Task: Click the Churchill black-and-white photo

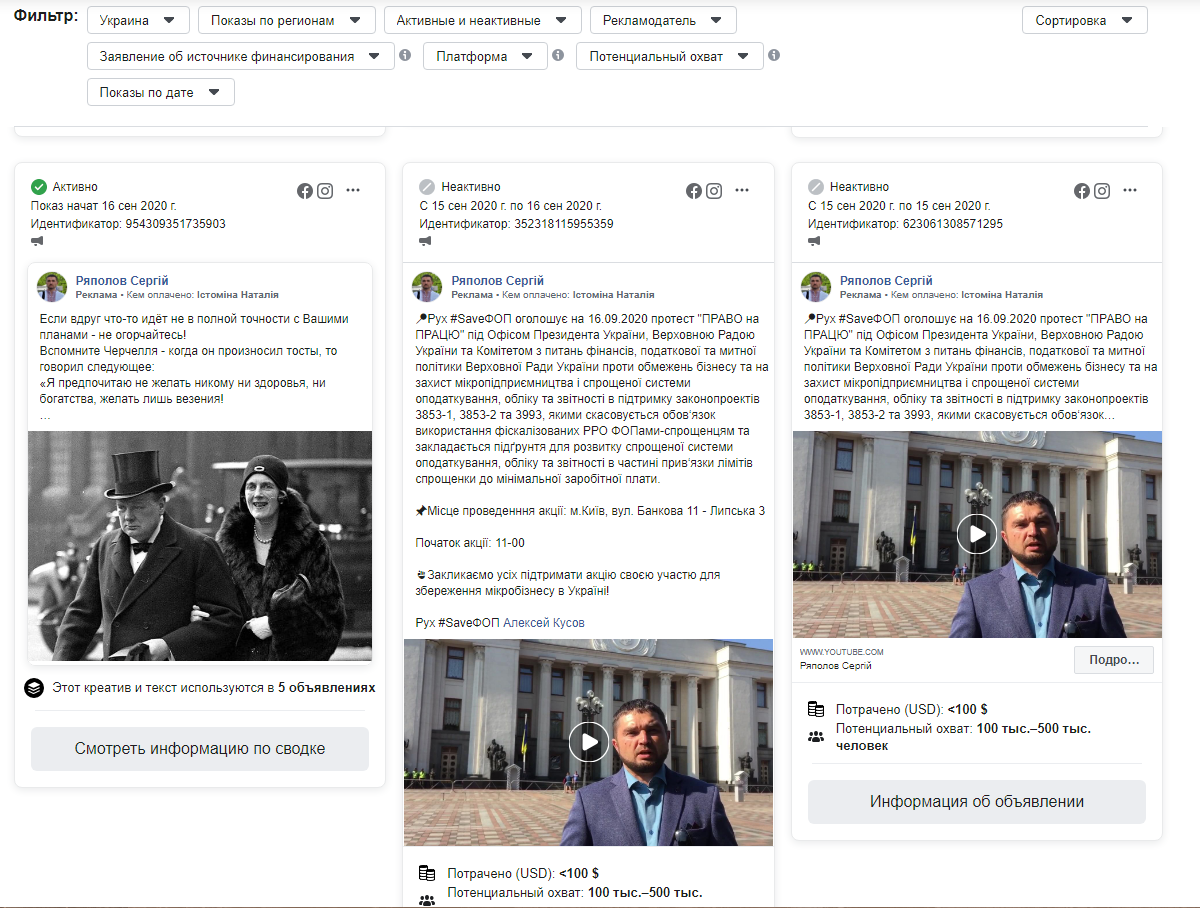Action: coord(200,546)
